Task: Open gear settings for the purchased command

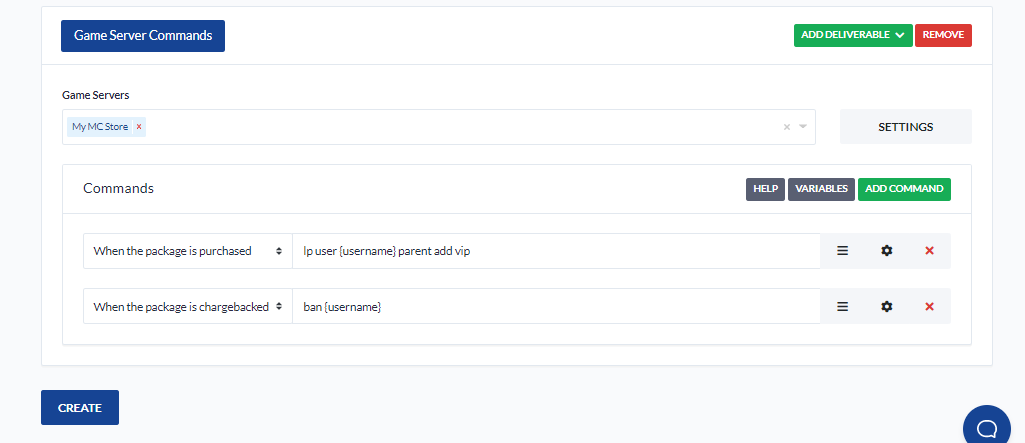Action: click(x=886, y=251)
